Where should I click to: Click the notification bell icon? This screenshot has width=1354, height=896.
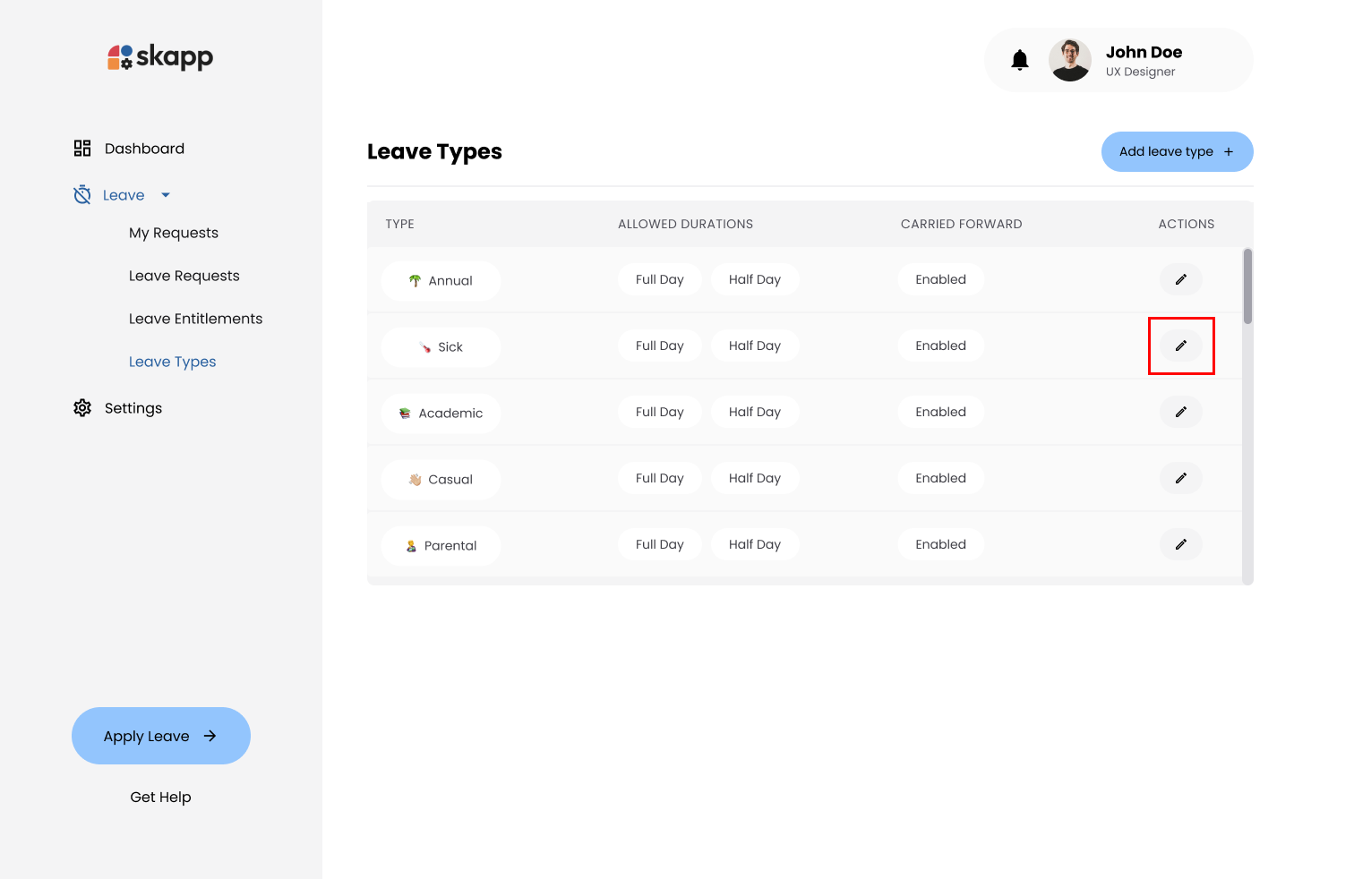pos(1019,60)
